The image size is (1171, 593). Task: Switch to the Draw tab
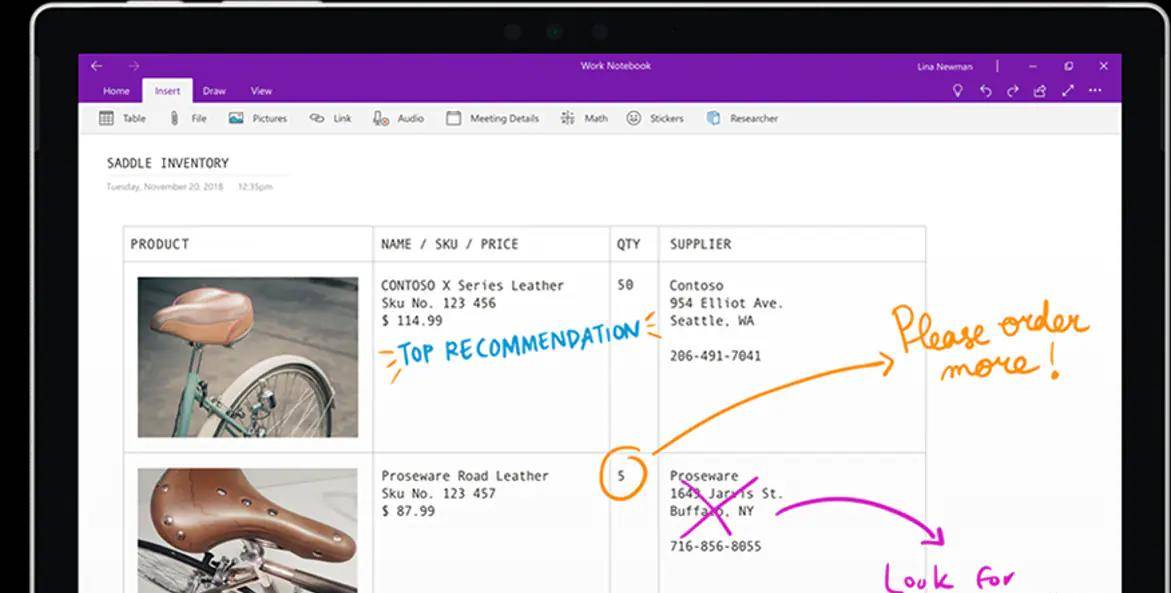click(x=214, y=91)
